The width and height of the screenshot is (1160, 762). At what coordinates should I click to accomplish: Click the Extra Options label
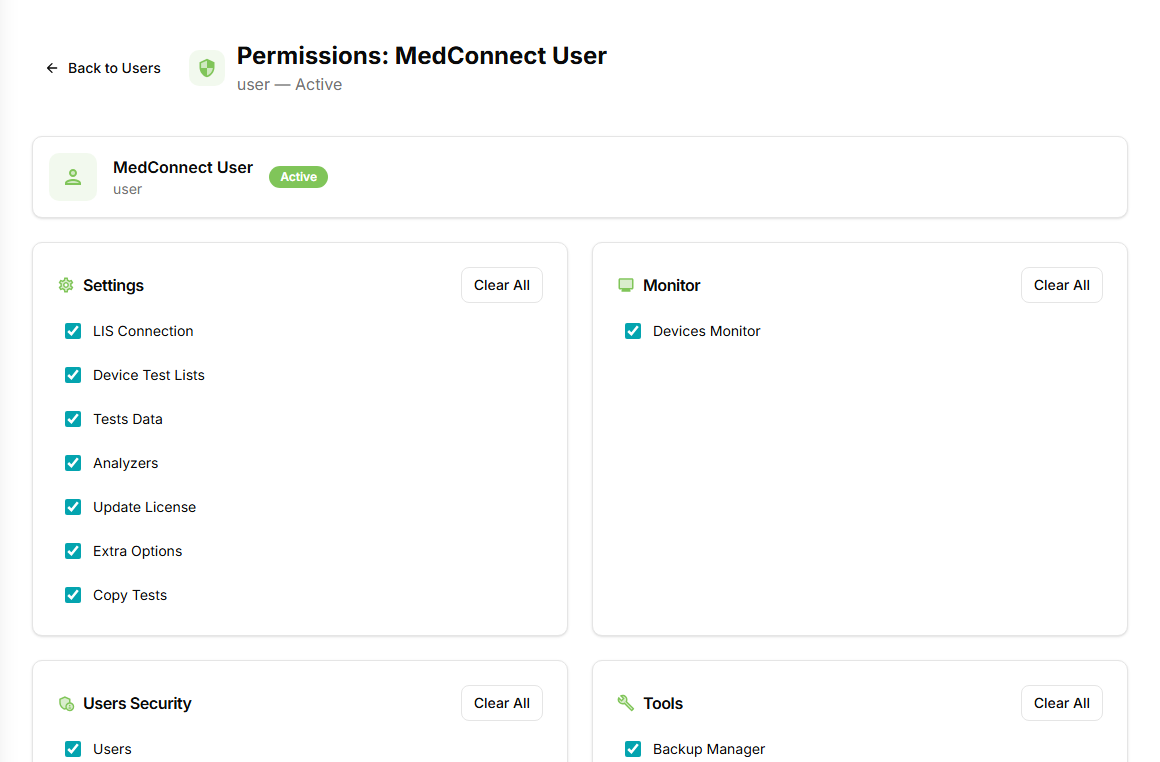[x=137, y=551]
